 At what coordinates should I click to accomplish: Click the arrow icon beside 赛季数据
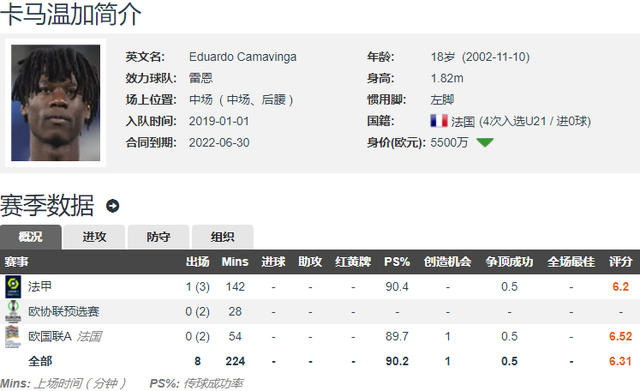point(113,206)
